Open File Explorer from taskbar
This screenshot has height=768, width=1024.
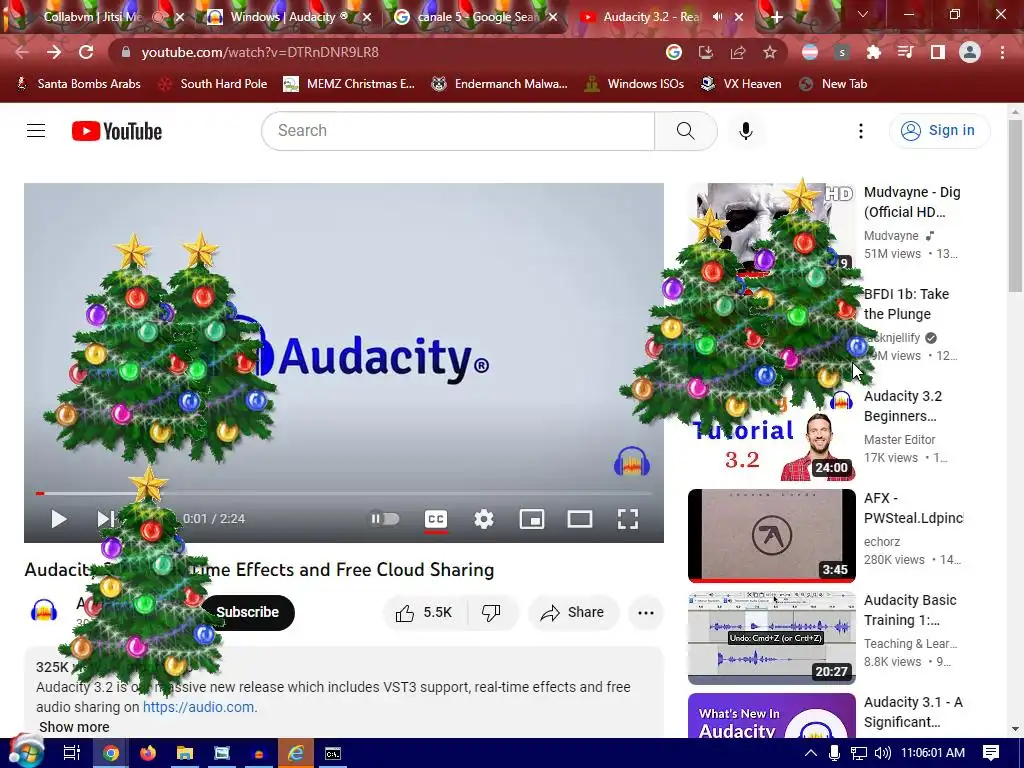185,753
